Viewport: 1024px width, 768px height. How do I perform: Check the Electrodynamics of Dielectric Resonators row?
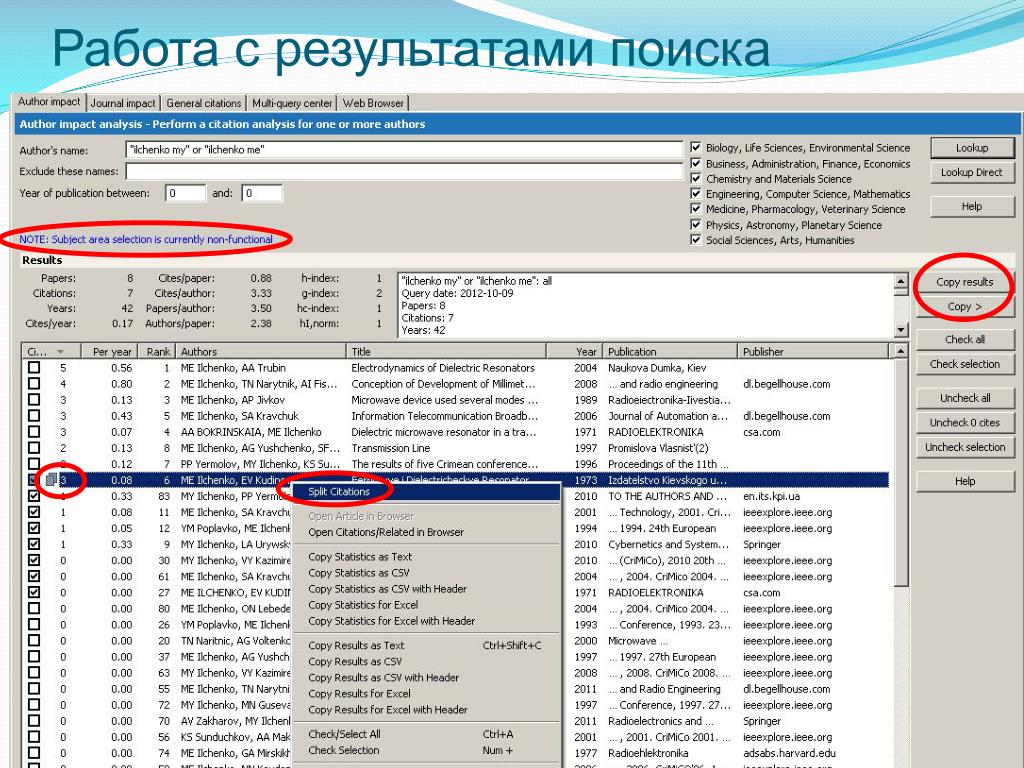pyautogui.click(x=34, y=368)
